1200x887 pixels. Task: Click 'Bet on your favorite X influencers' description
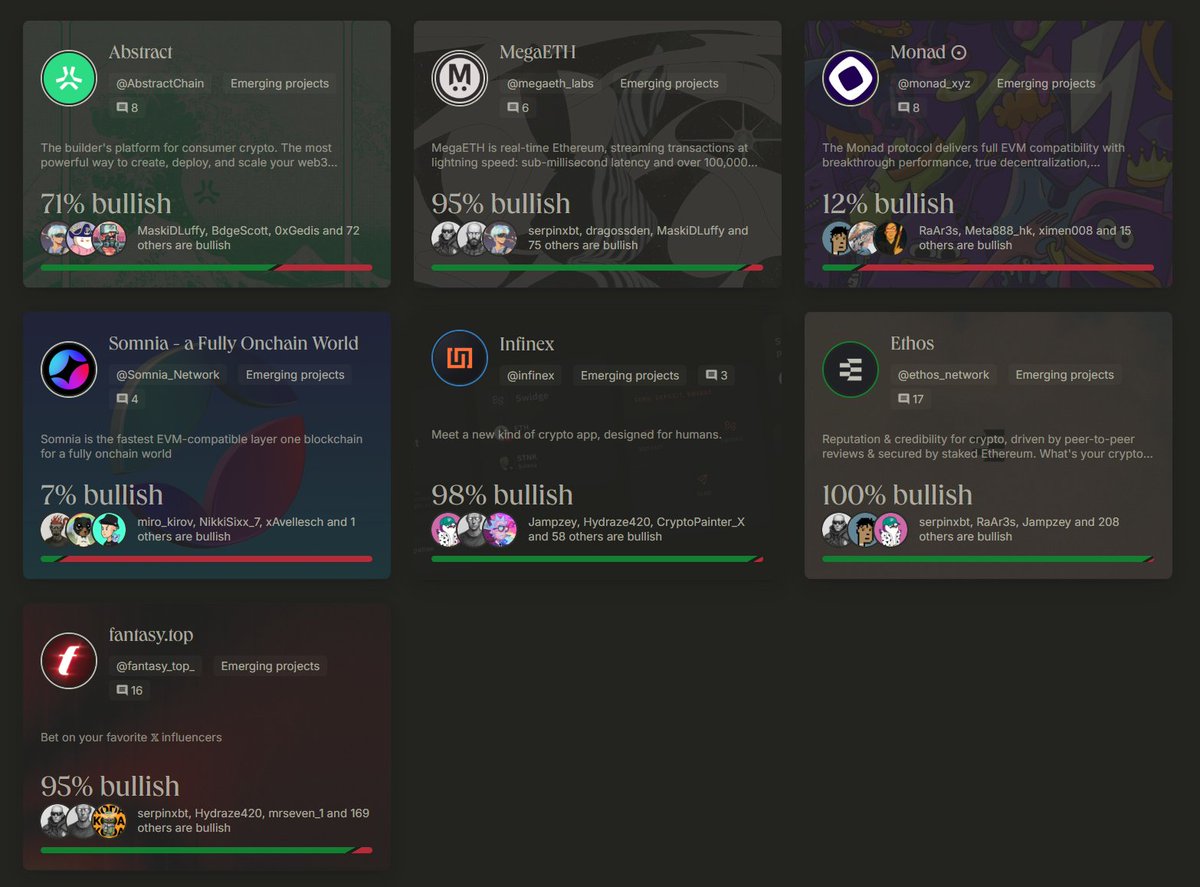(x=131, y=737)
